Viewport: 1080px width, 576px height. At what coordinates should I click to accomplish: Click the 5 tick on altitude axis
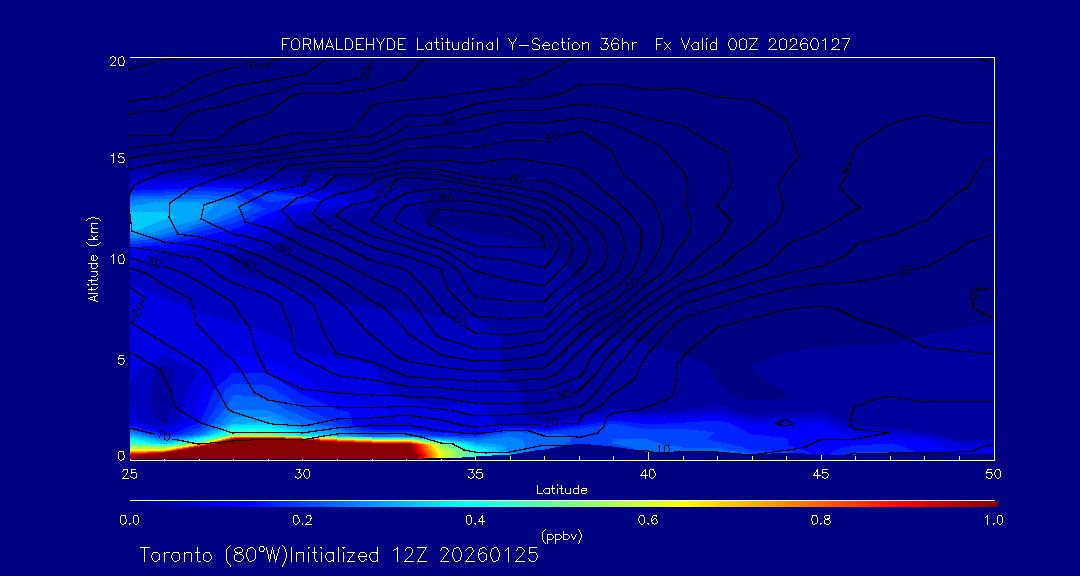pos(119,358)
